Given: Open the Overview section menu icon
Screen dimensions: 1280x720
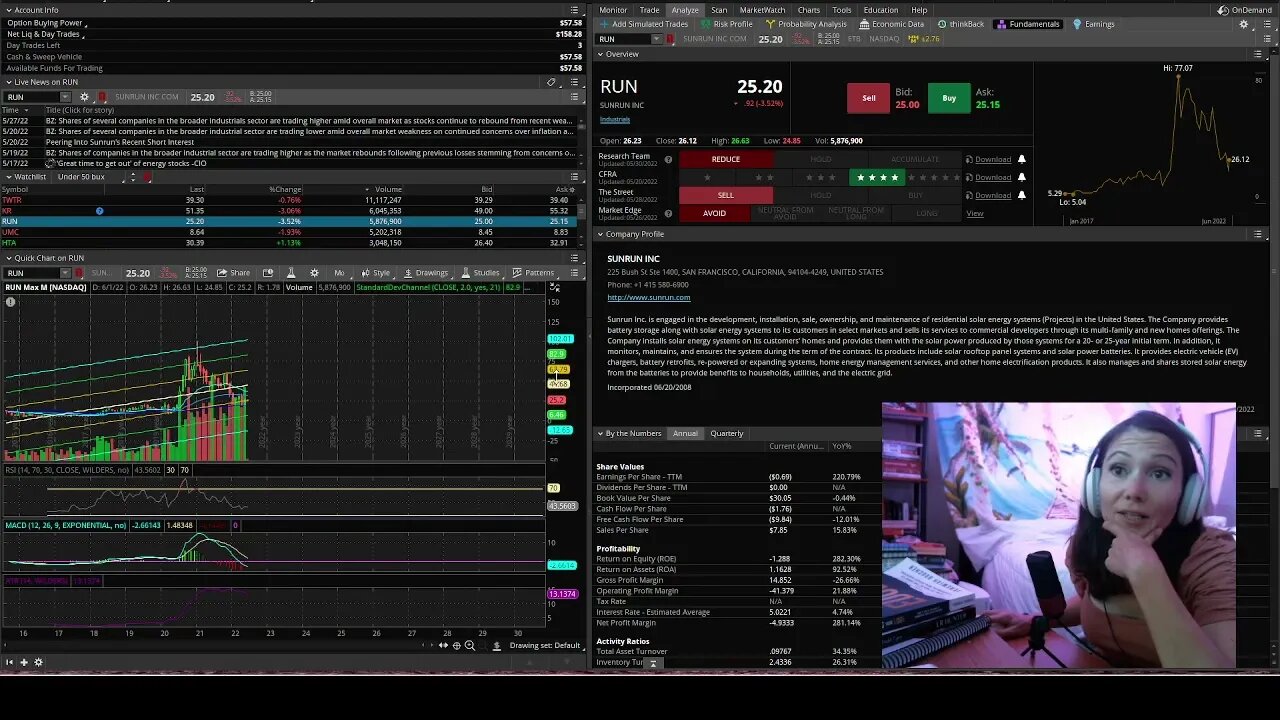Looking at the screenshot, I should click(1258, 54).
